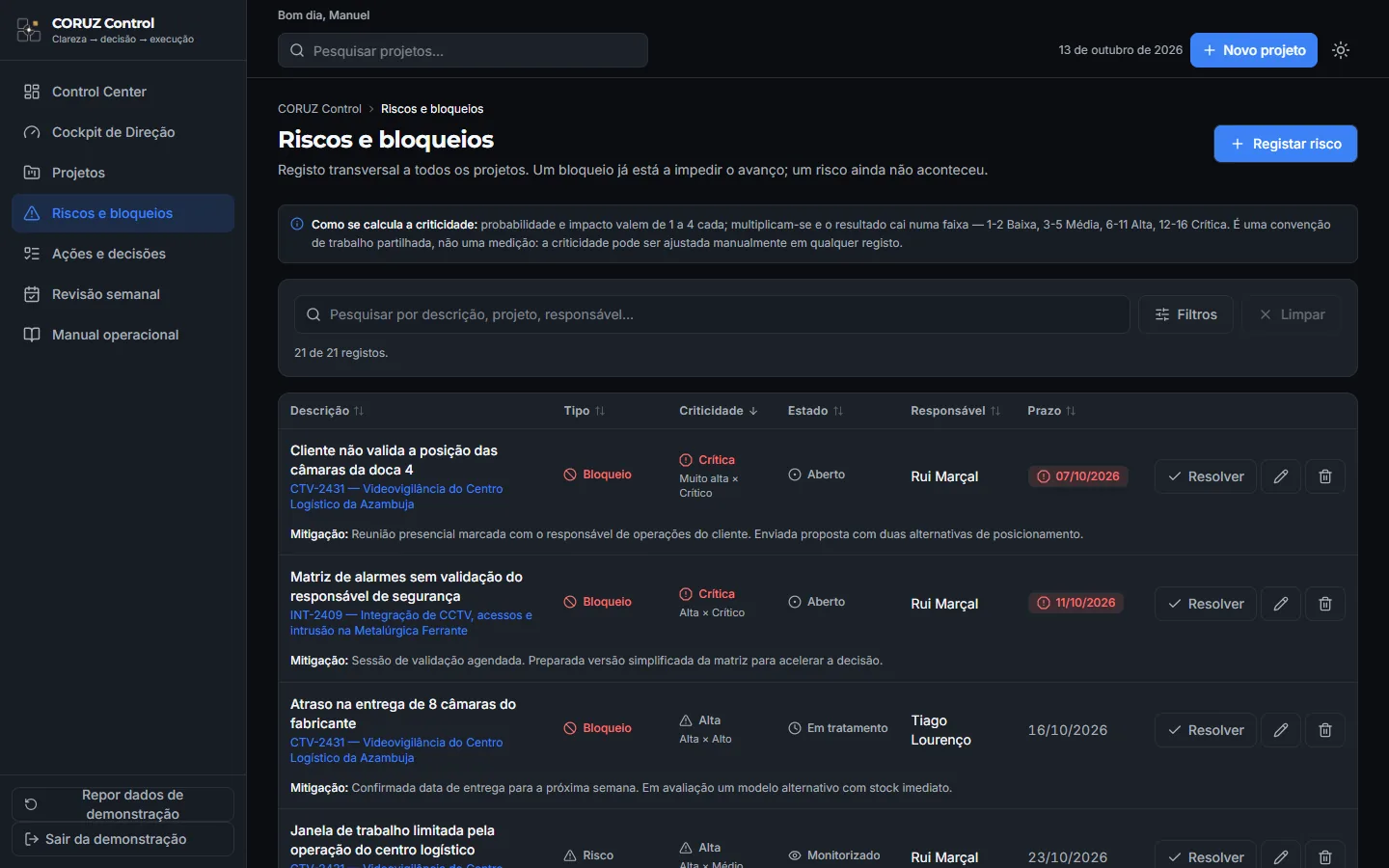Toggle Criticidade column sort arrow
The width and height of the screenshot is (1389, 868).
pos(719,411)
